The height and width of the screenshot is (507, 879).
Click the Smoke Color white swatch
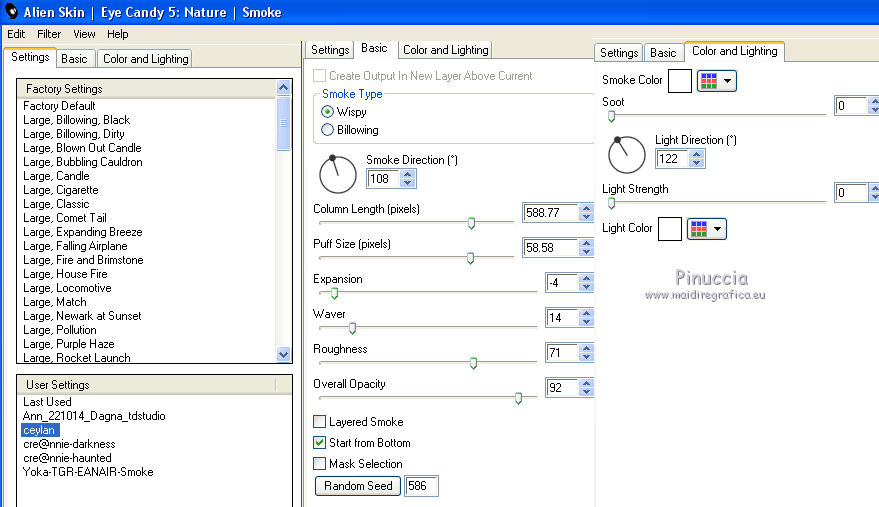pos(679,81)
